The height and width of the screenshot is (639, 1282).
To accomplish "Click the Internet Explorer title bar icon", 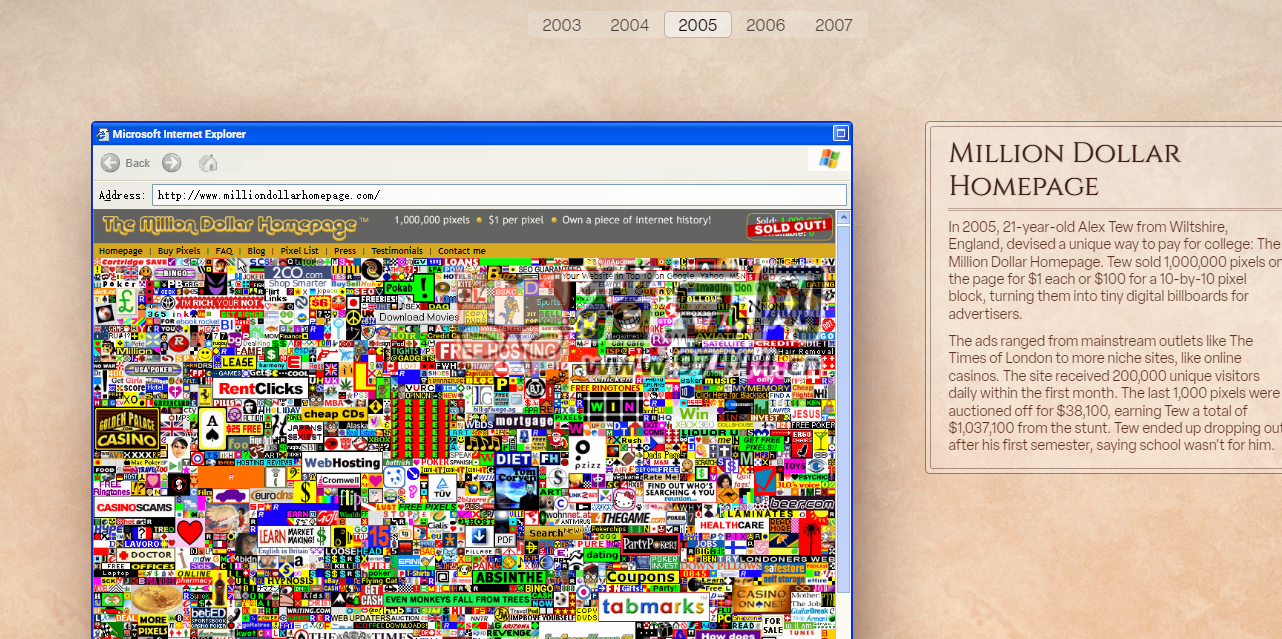I will point(102,134).
